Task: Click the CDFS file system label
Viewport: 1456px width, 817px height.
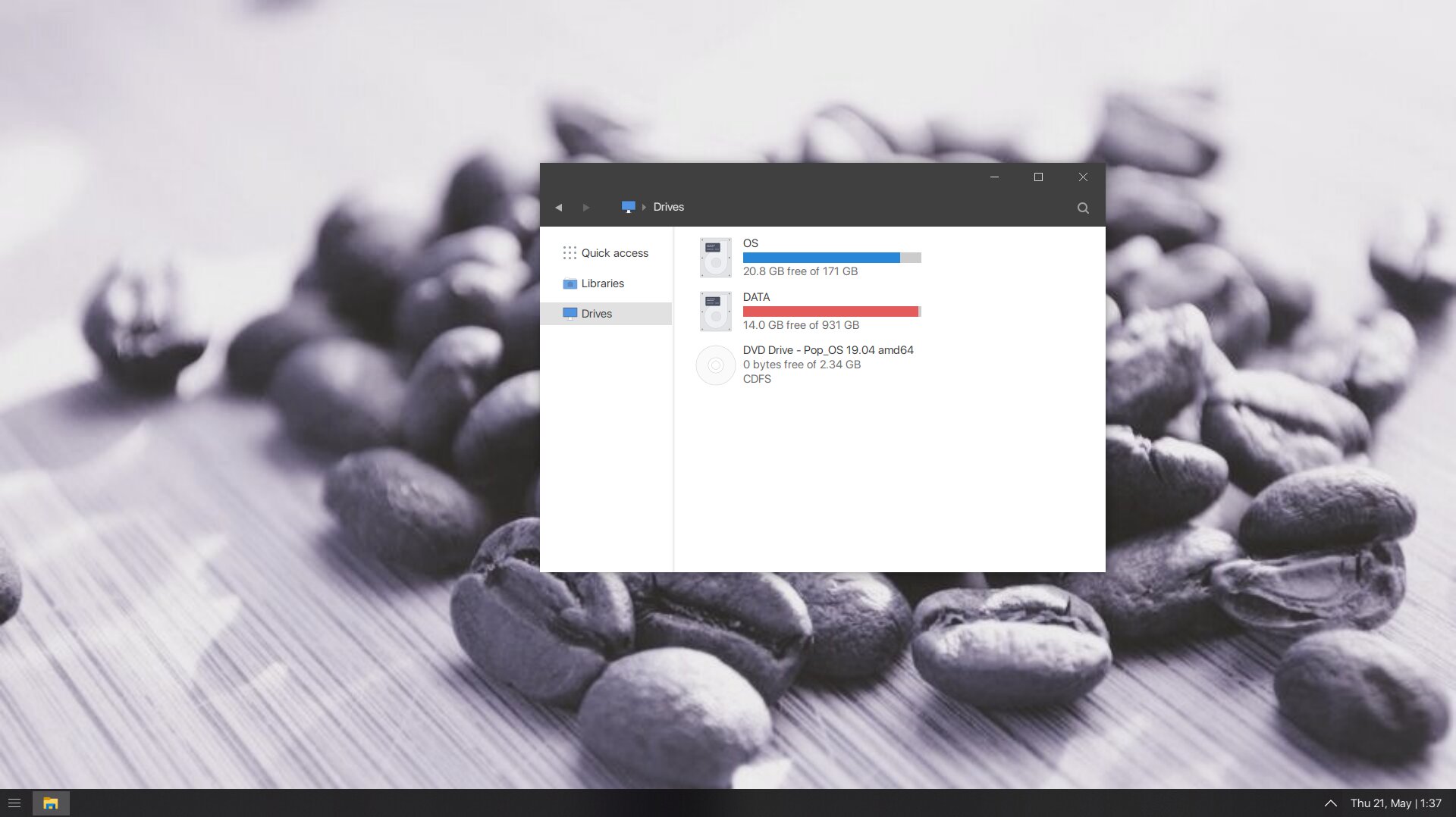Action: (x=757, y=379)
